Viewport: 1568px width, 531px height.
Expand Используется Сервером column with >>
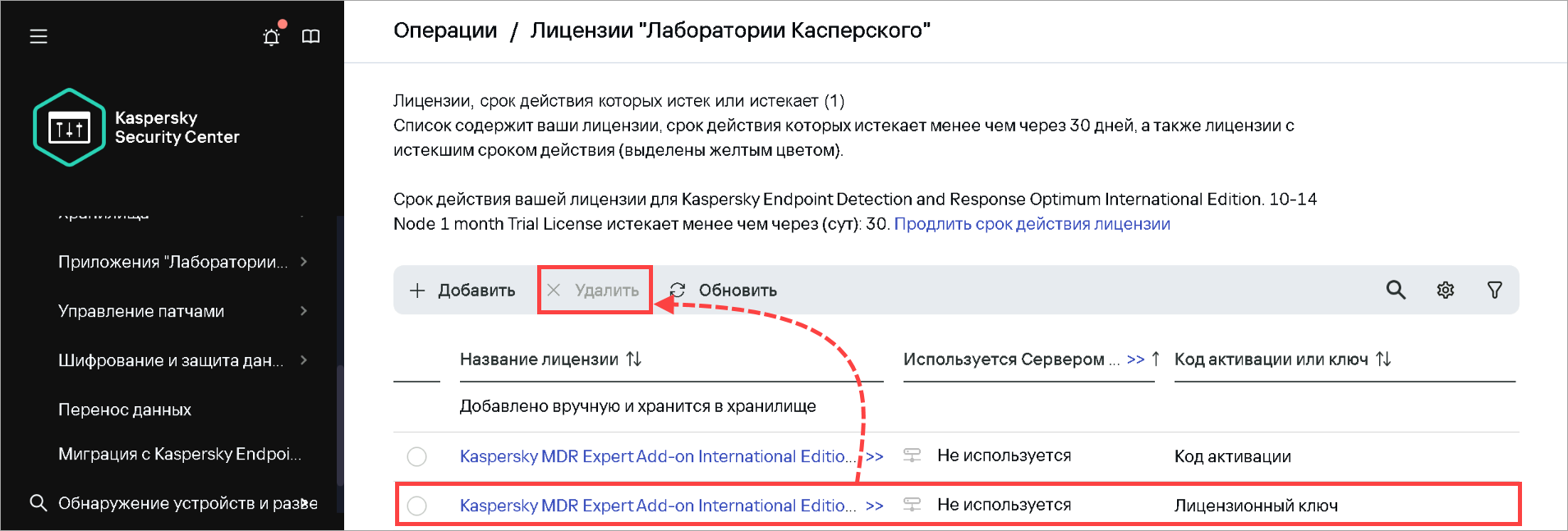click(1136, 359)
